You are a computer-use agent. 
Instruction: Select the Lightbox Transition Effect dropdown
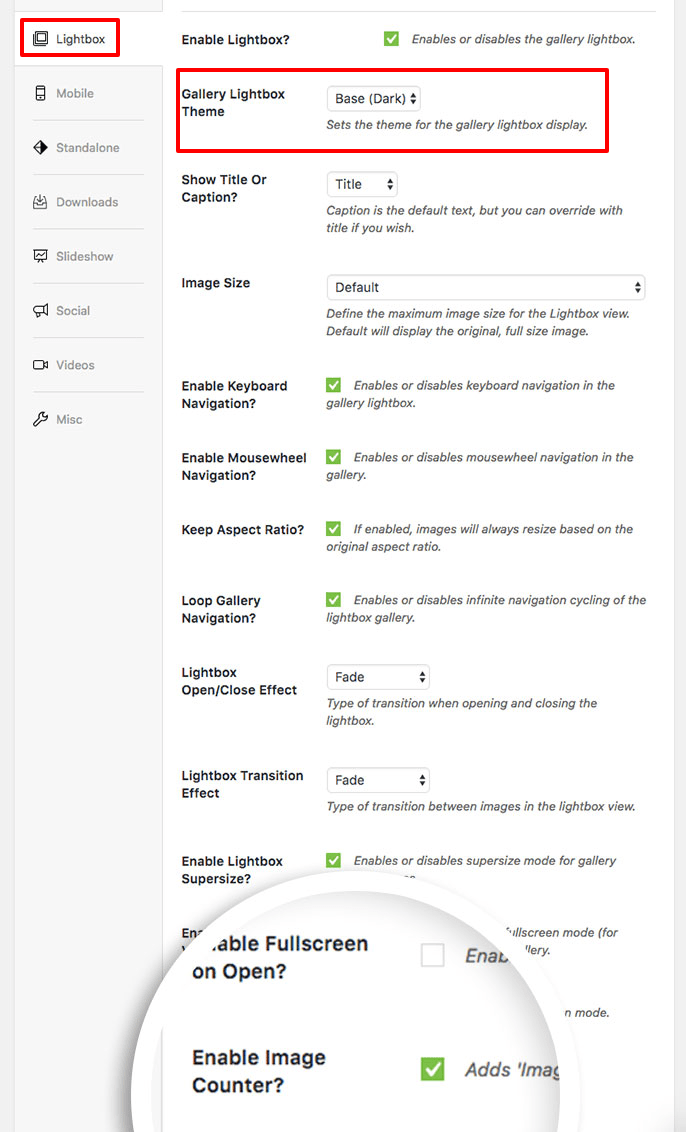tap(378, 780)
